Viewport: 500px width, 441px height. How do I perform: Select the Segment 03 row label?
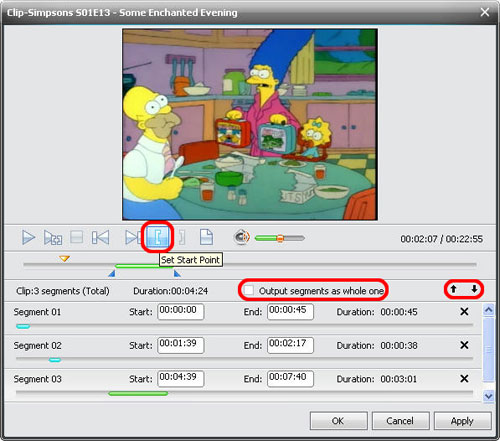coord(37,379)
